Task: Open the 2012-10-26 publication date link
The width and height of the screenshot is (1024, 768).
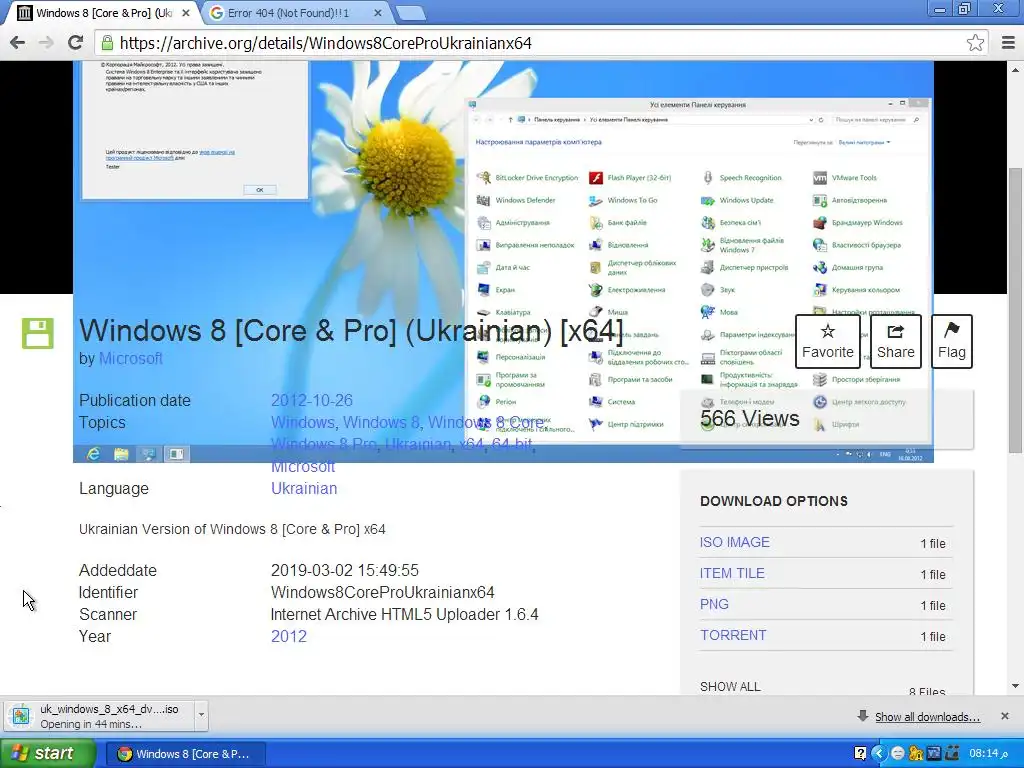Action: click(312, 400)
